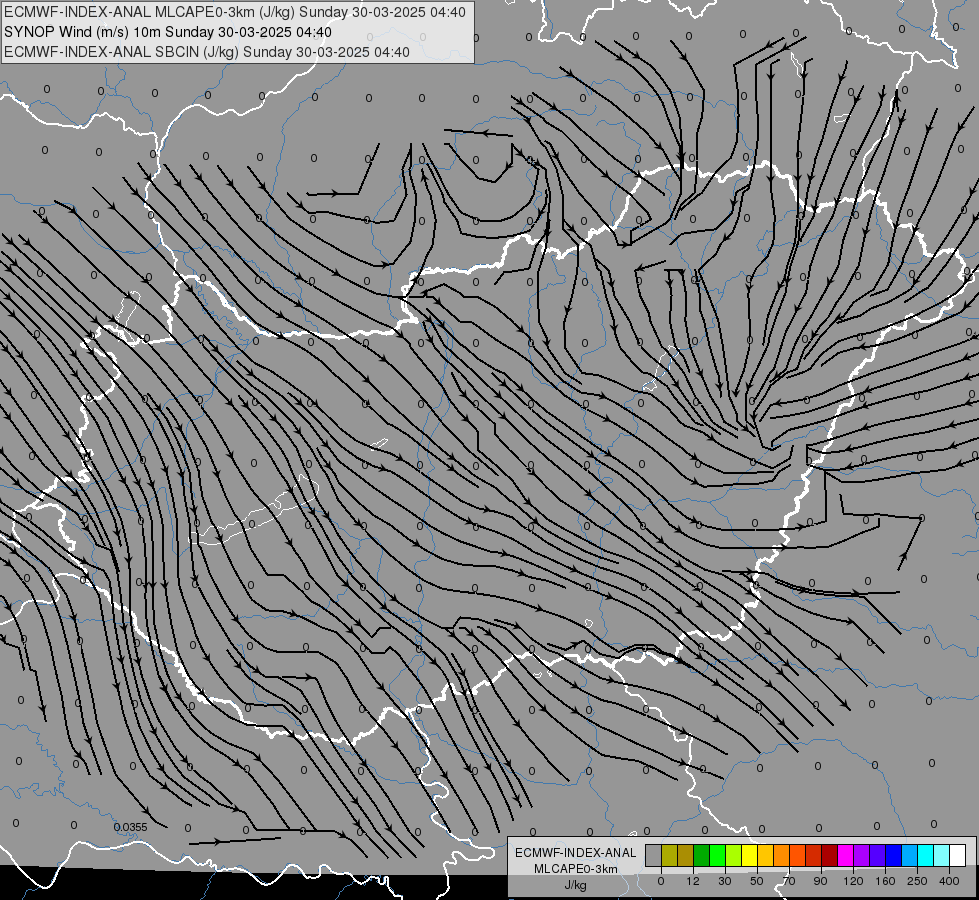Select the ECMWF-INDEX-ANAL SBCIN title line
Image resolution: width=979 pixels, height=900 pixels.
[x=207, y=52]
